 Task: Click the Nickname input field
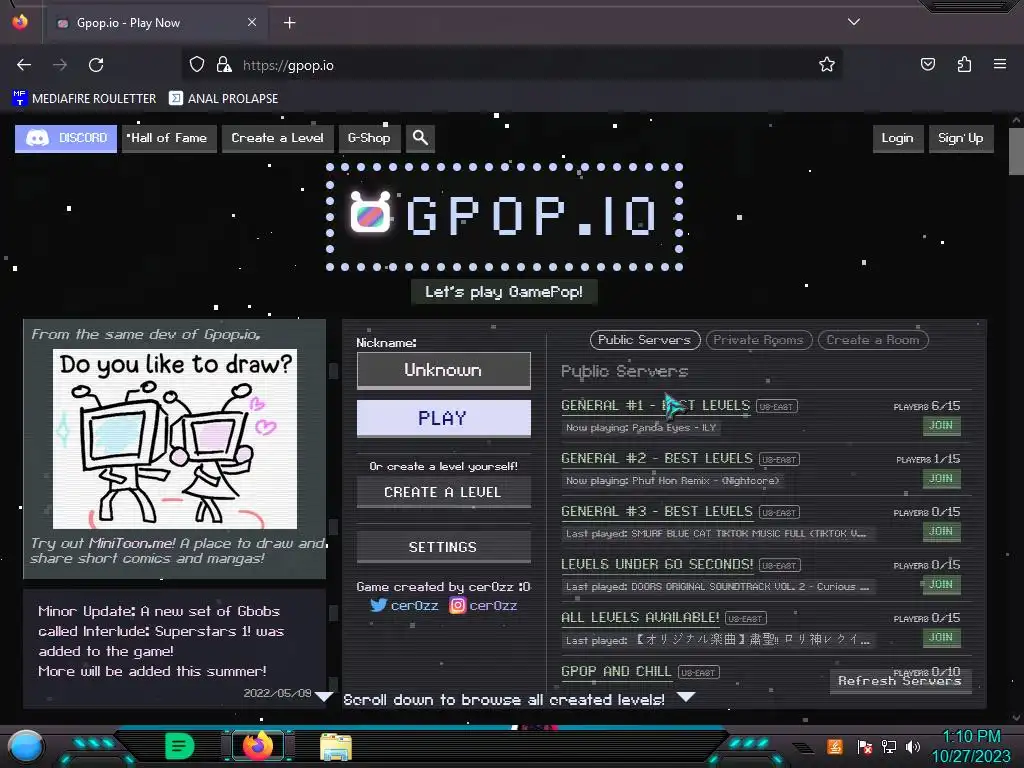point(443,370)
